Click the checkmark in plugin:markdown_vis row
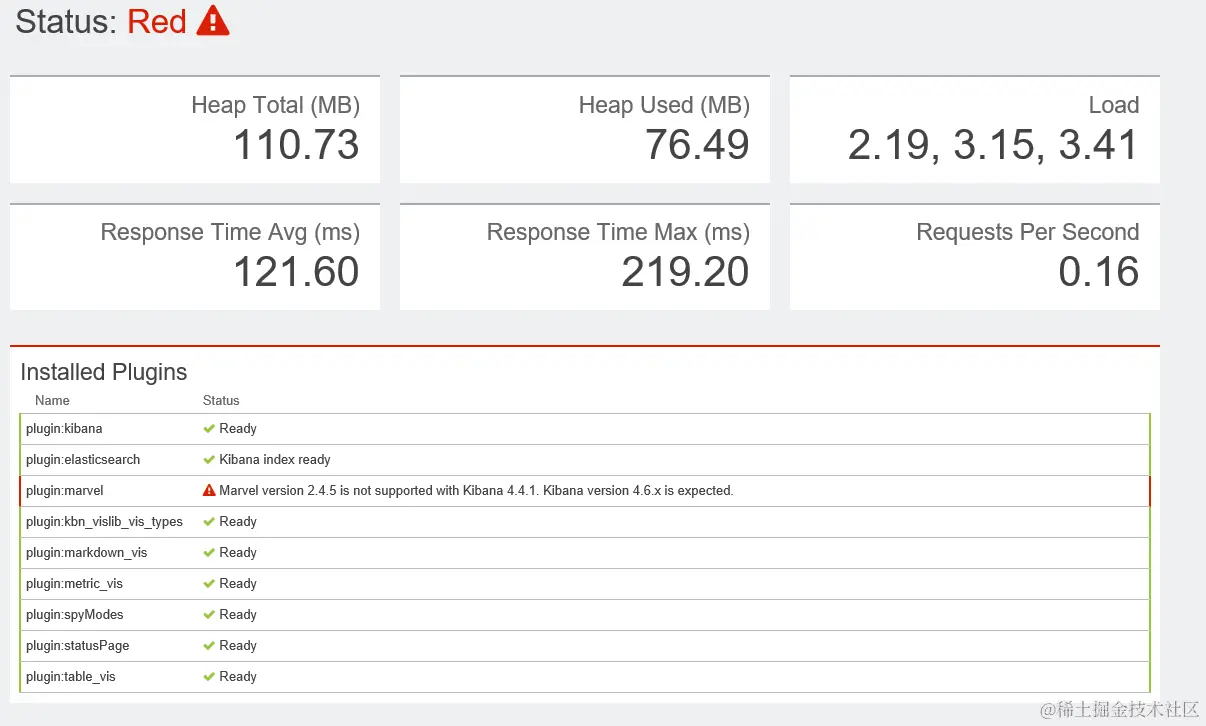This screenshot has width=1206, height=726. [x=209, y=553]
